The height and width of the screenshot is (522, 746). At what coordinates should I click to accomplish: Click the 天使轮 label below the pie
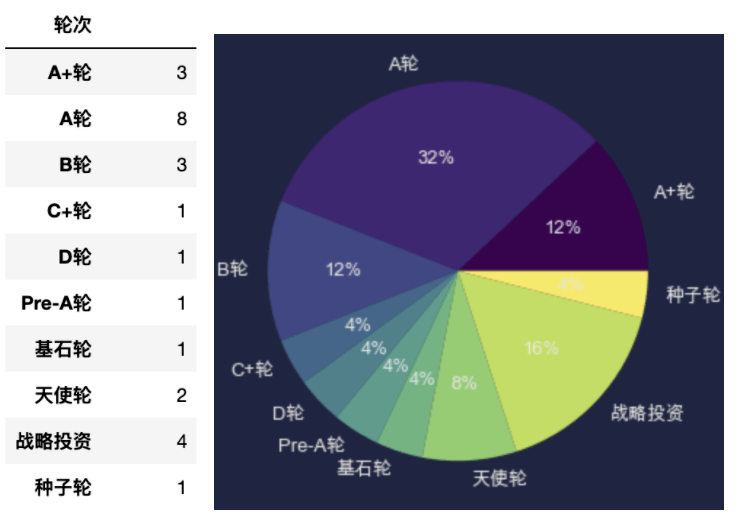500,478
